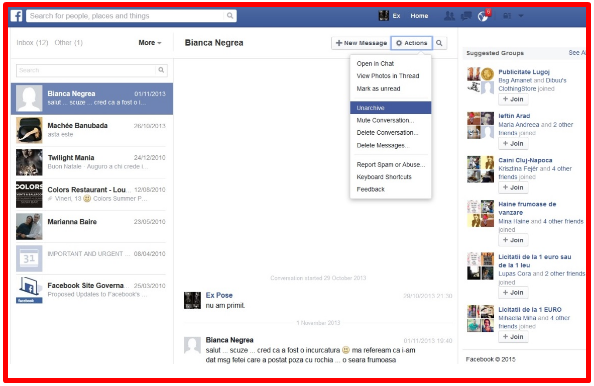
Task: Click Ieftin Arad group thumbnail
Action: [480, 125]
